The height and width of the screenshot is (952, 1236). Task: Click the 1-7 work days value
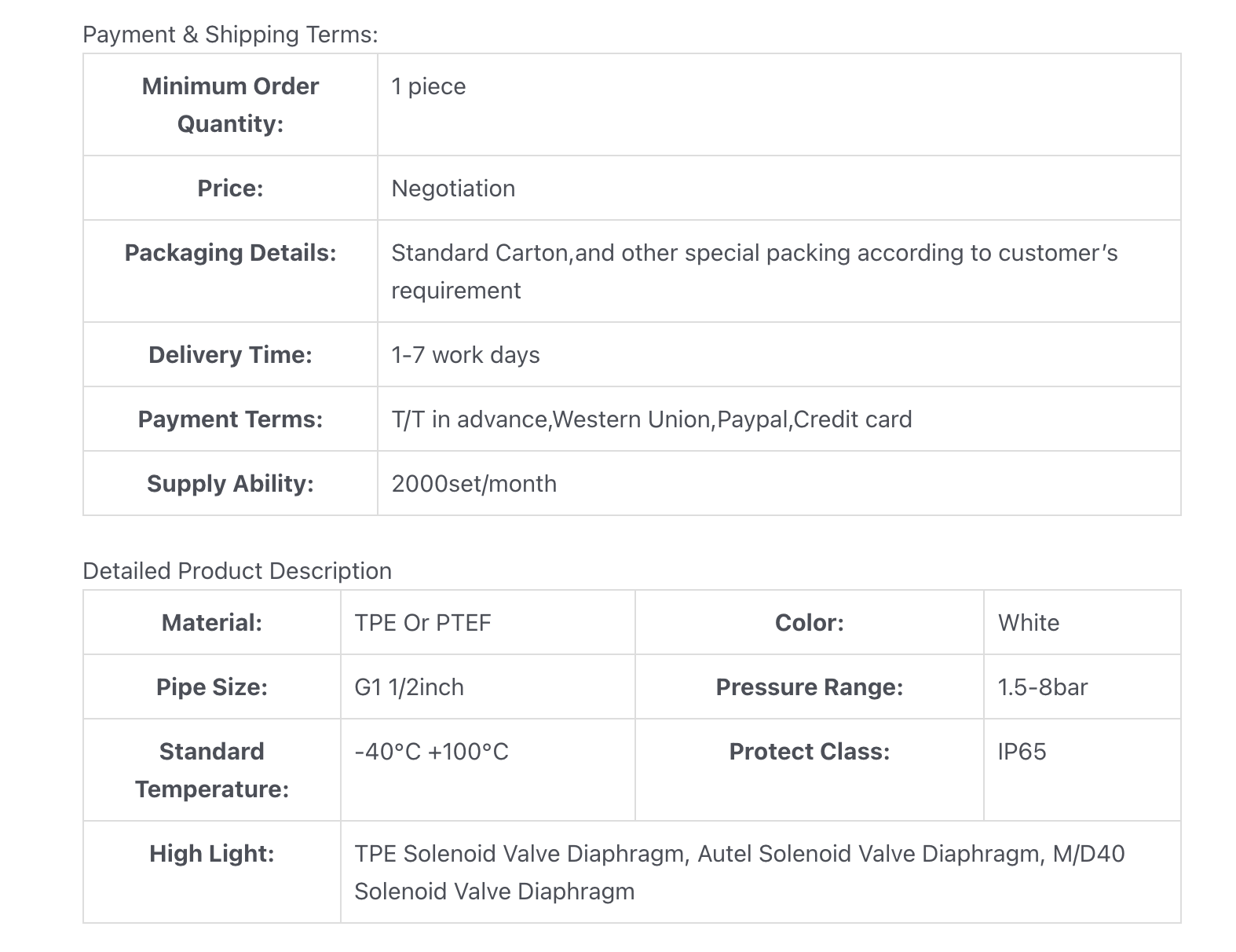tap(466, 355)
